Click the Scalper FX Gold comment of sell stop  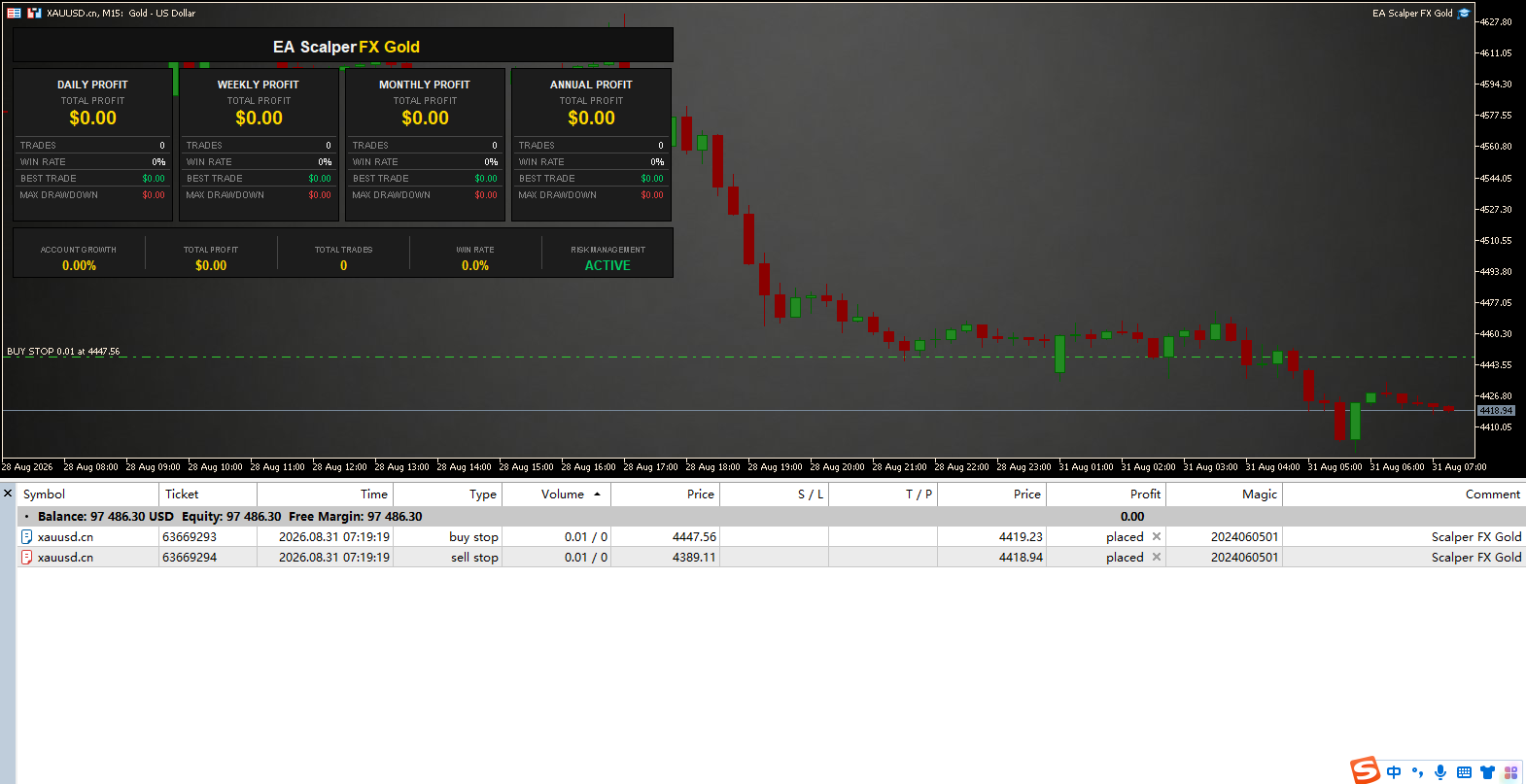pyautogui.click(x=1476, y=557)
